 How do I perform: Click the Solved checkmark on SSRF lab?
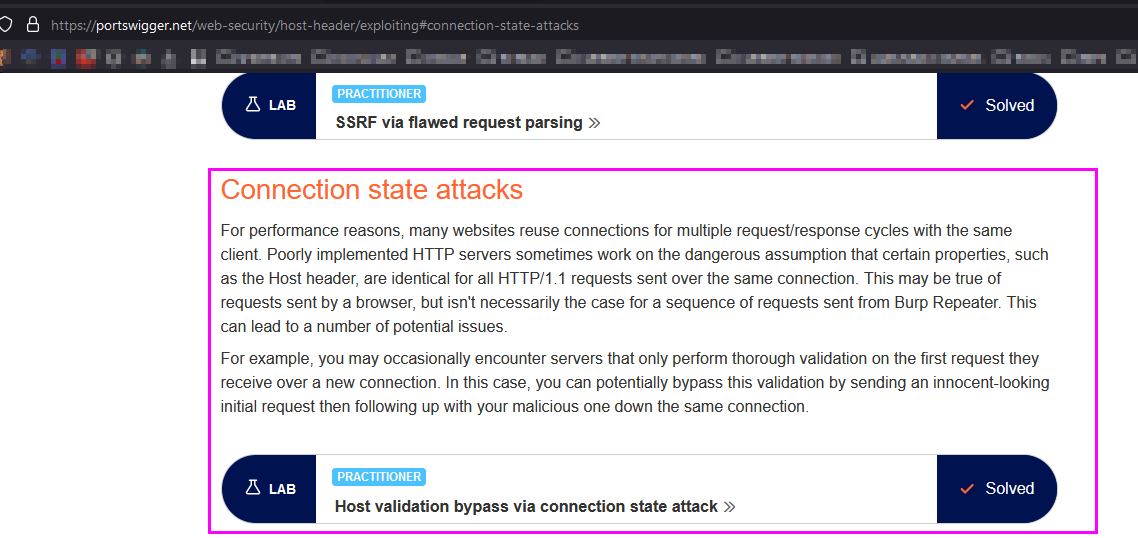click(x=967, y=105)
